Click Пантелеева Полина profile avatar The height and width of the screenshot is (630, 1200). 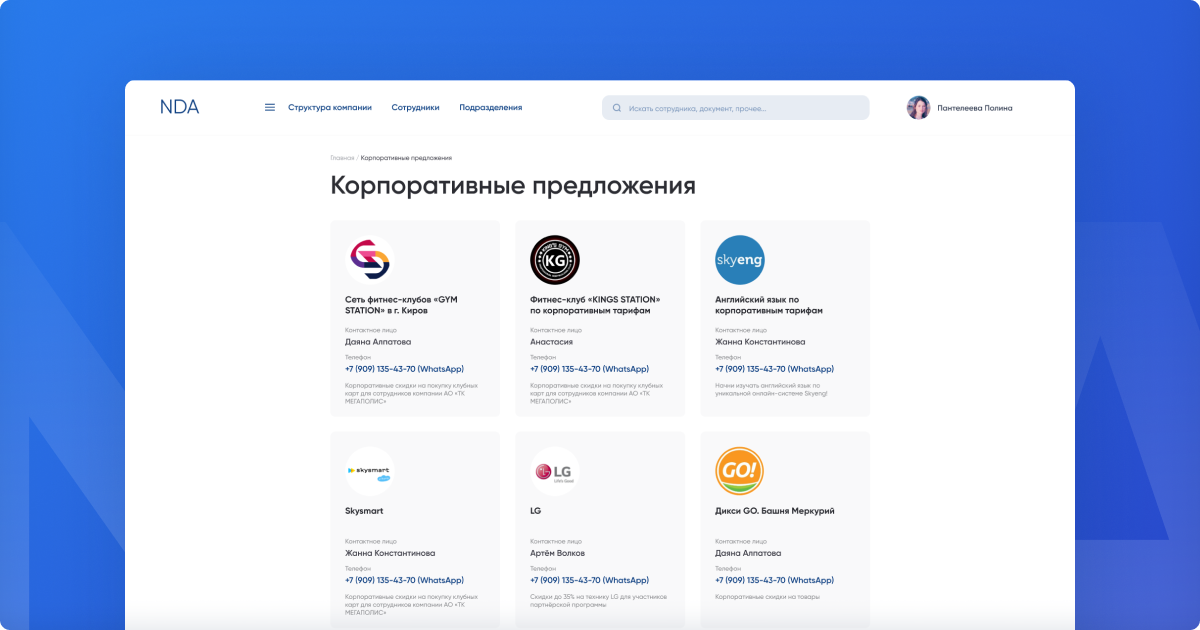[x=918, y=107]
